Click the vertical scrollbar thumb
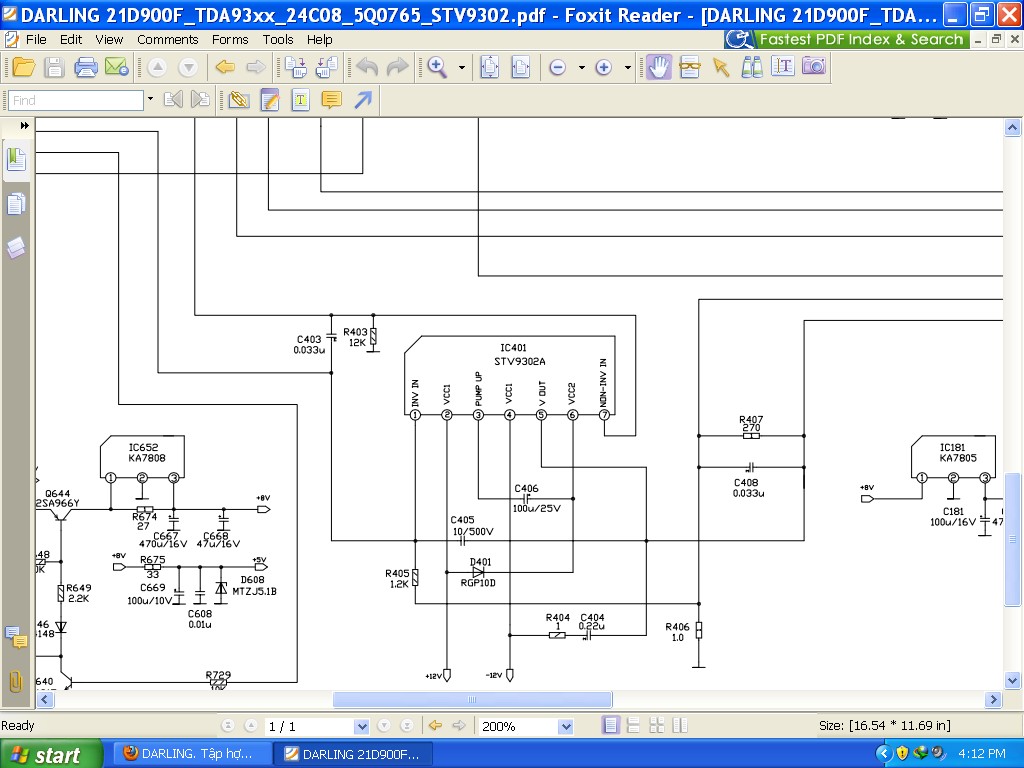Image resolution: width=1024 pixels, height=768 pixels. [x=1012, y=539]
